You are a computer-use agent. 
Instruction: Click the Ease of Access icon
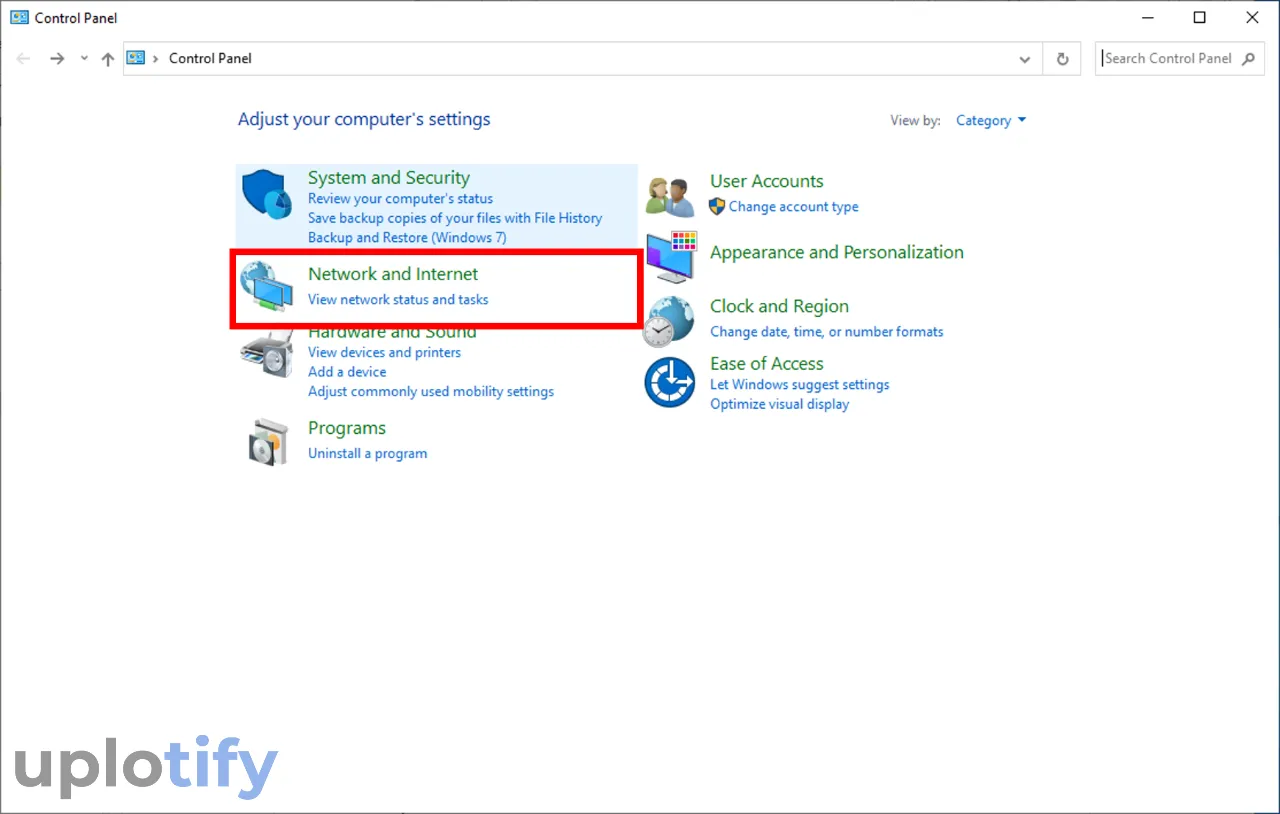pyautogui.click(x=670, y=382)
